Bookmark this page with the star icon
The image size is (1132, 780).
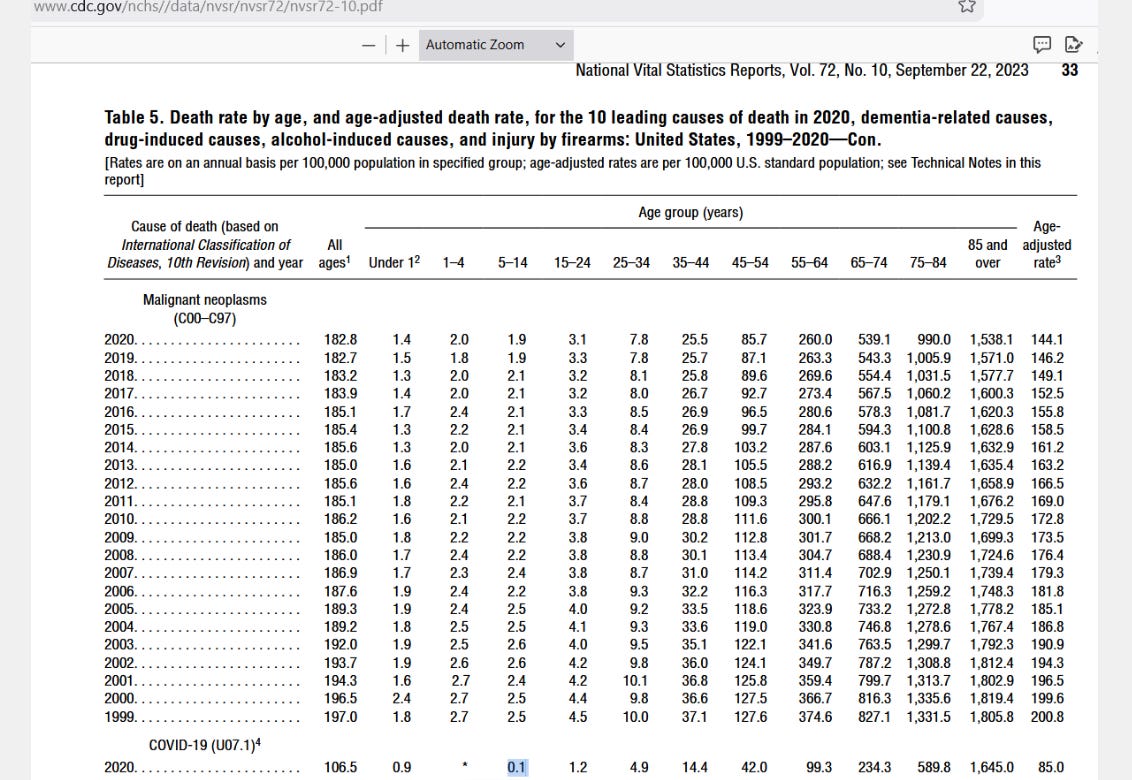[967, 6]
